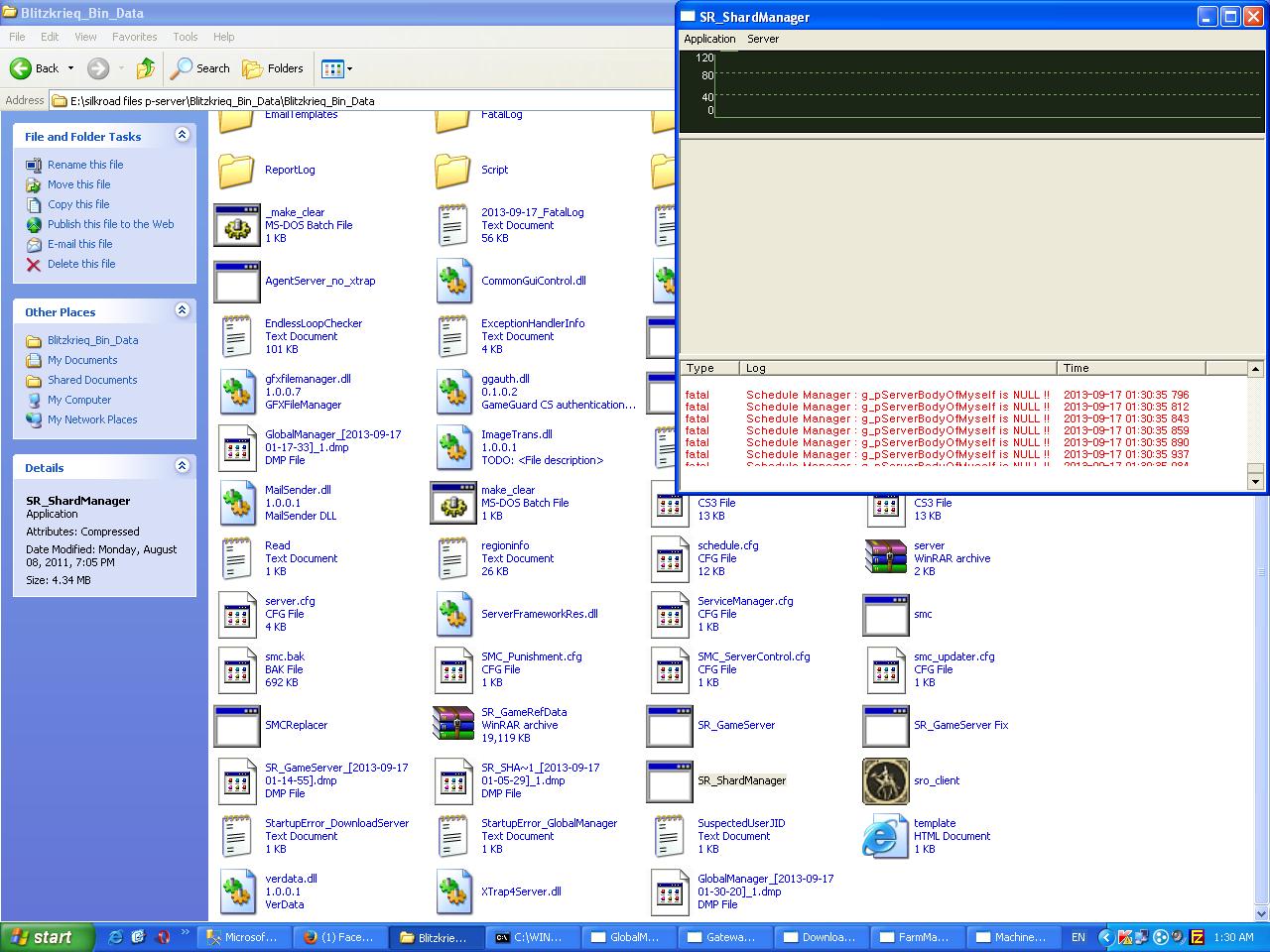The width and height of the screenshot is (1270, 952).
Task: Open the _make_clear batch file icon
Action: (237, 225)
